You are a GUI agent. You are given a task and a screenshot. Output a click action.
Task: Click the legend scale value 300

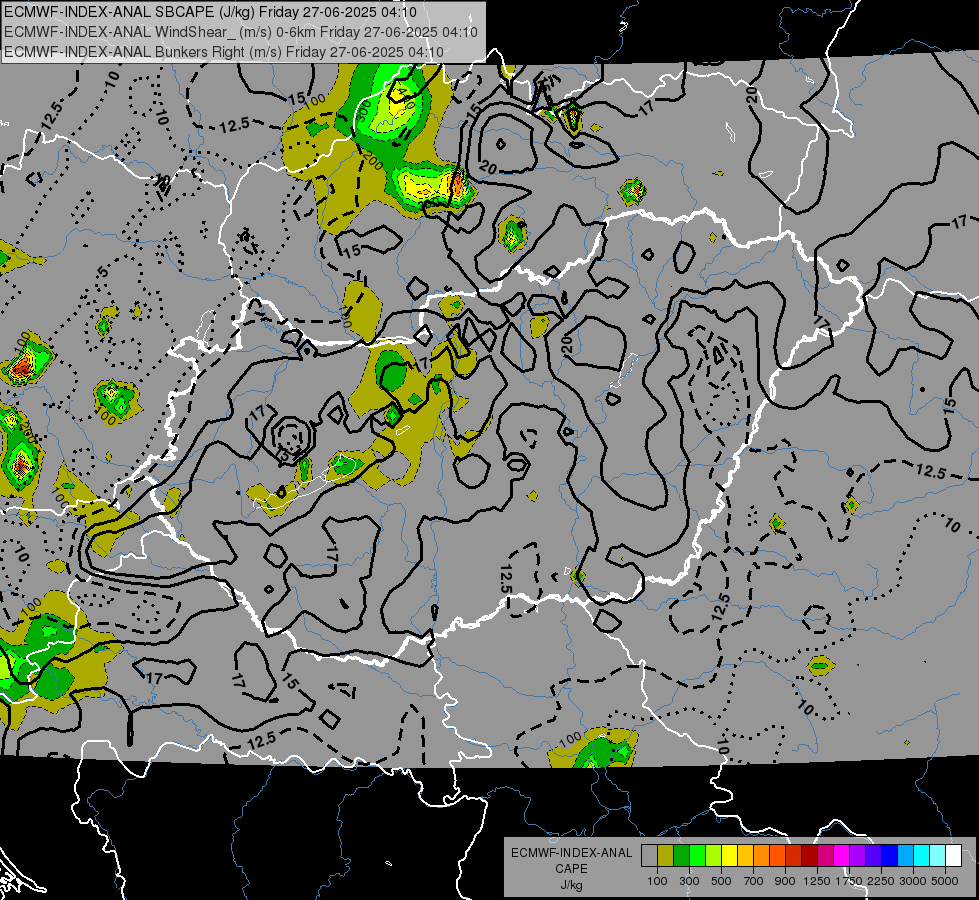[x=689, y=881]
